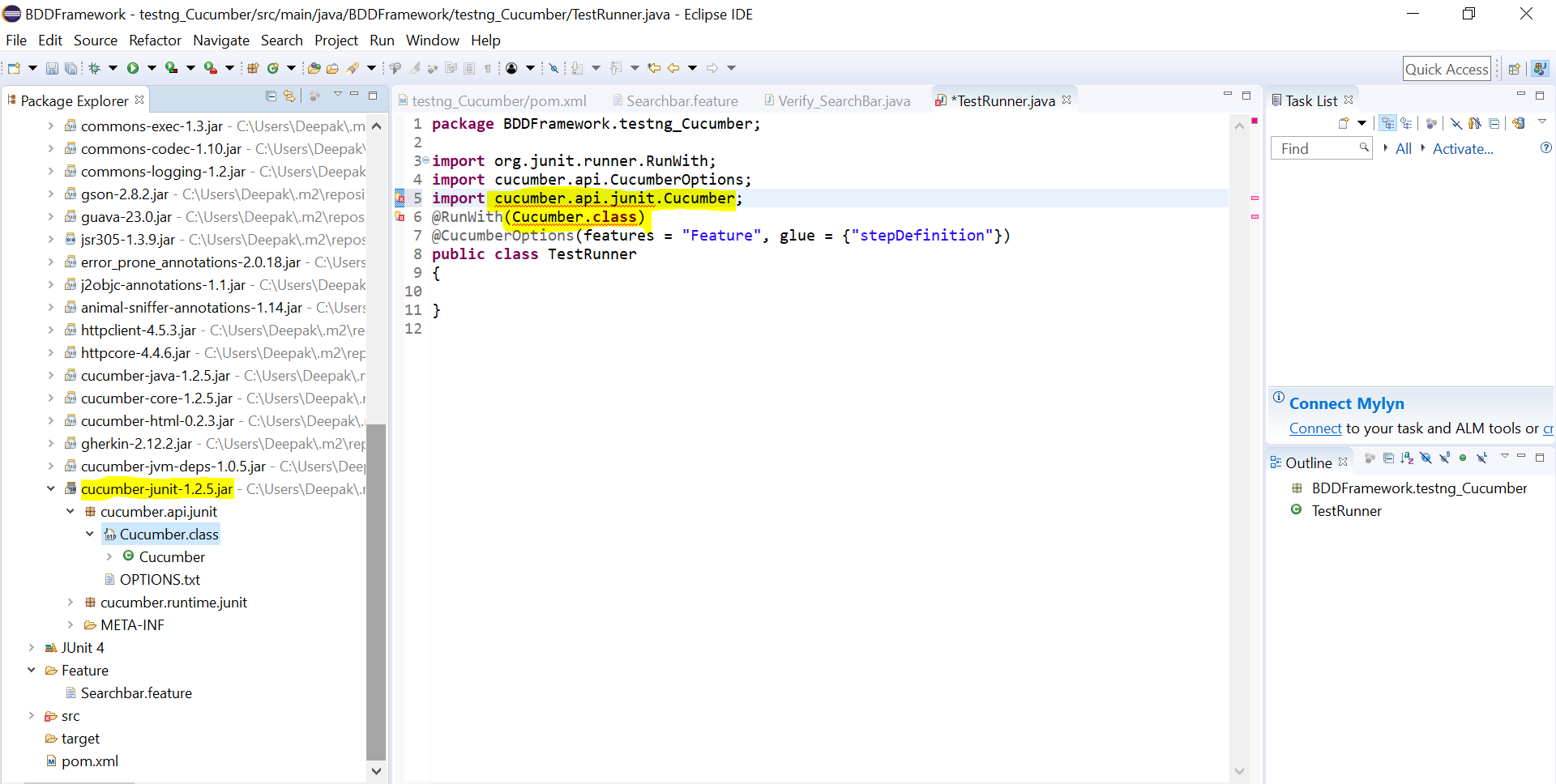The width and height of the screenshot is (1556, 784).
Task: Click the Search flashlight toolbar icon
Action: pos(353,68)
